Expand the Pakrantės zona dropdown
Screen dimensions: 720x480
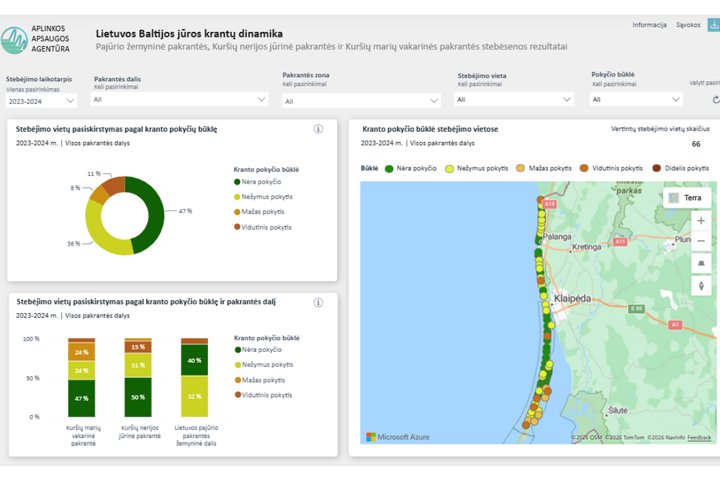point(361,101)
